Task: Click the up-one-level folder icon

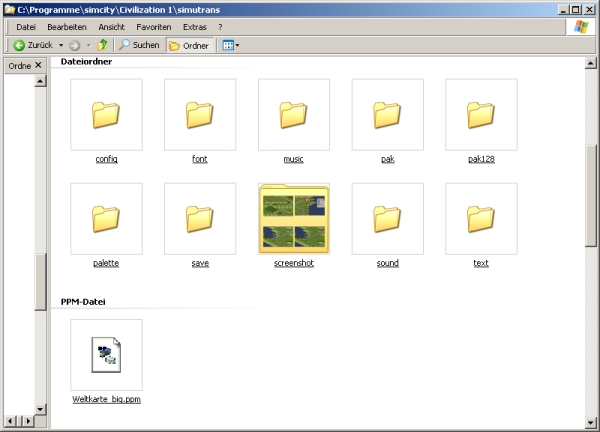Action: pos(103,45)
